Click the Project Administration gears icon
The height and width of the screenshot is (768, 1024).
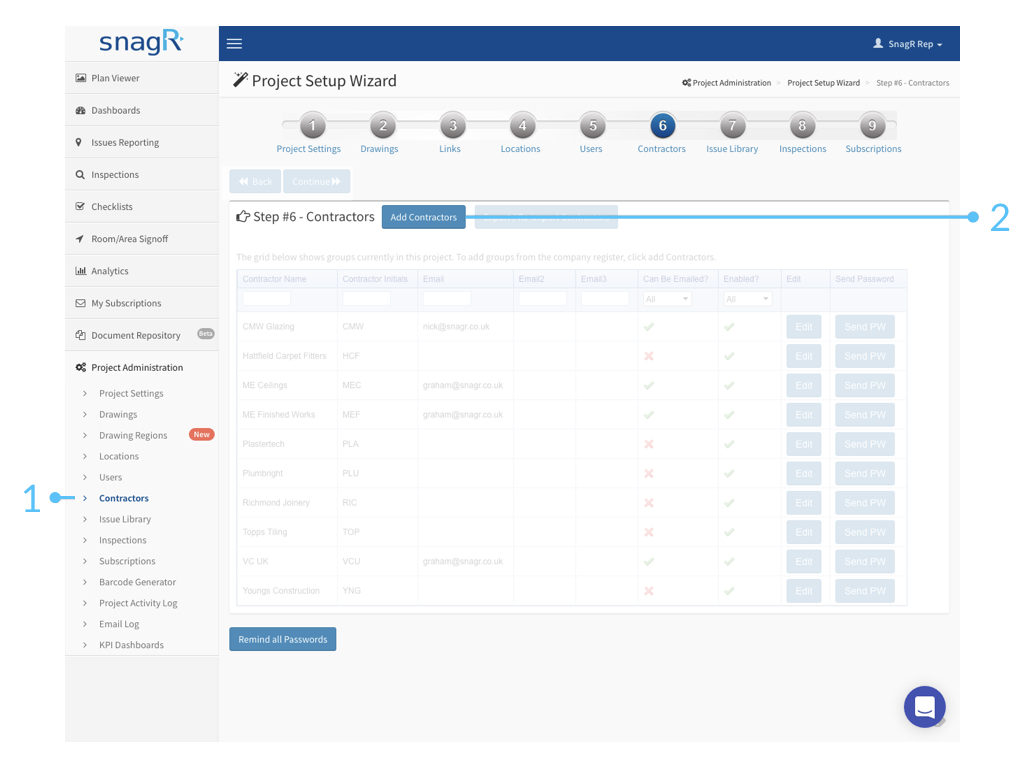80,368
